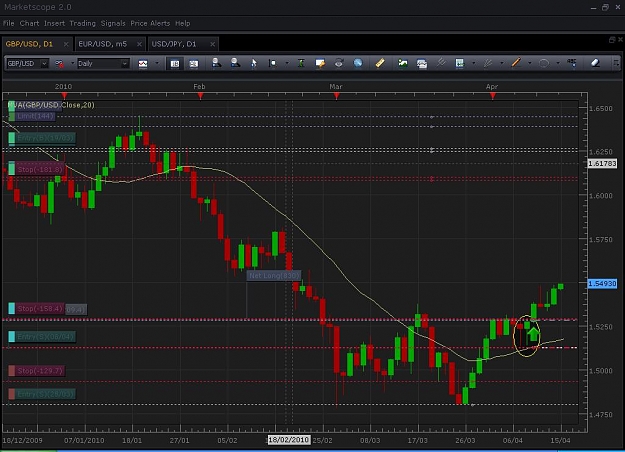The height and width of the screenshot is (452, 625).
Task: Click the green vertical scale icon
Action: (301, 63)
